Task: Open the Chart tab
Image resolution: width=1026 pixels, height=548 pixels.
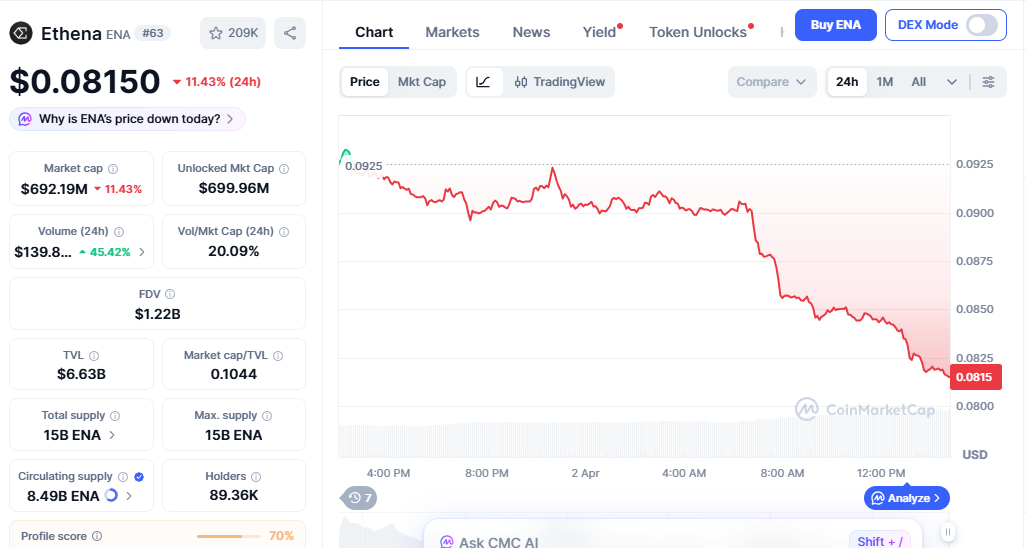Action: tap(374, 32)
